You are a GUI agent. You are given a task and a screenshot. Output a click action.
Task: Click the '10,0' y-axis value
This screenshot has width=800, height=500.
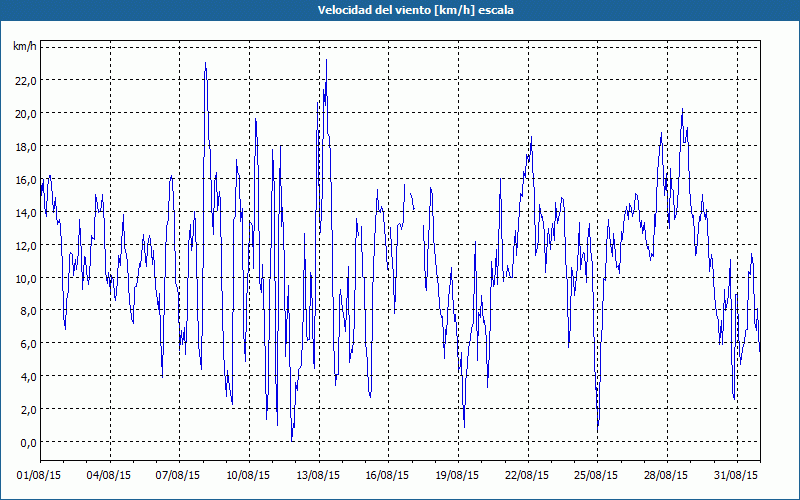[26, 279]
